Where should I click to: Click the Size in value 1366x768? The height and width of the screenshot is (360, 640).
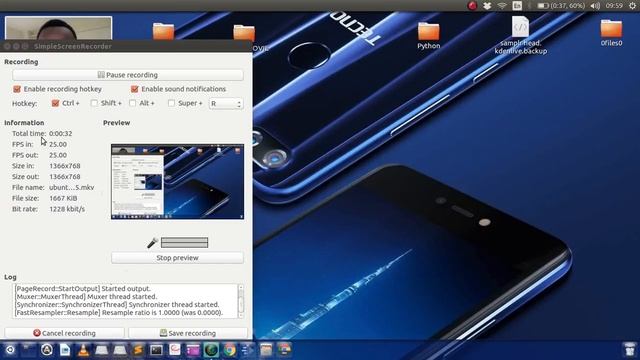pyautogui.click(x=64, y=166)
